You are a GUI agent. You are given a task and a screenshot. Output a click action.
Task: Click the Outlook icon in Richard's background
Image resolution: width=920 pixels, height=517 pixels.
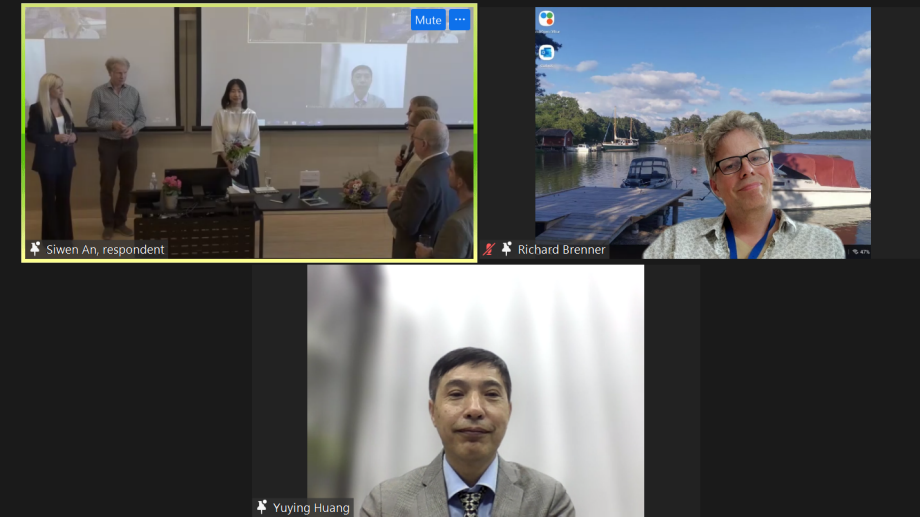point(546,52)
